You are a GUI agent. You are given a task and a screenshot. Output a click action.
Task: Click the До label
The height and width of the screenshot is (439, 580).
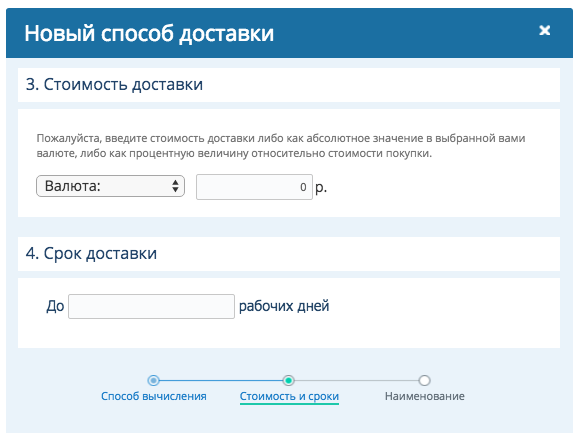[55, 306]
